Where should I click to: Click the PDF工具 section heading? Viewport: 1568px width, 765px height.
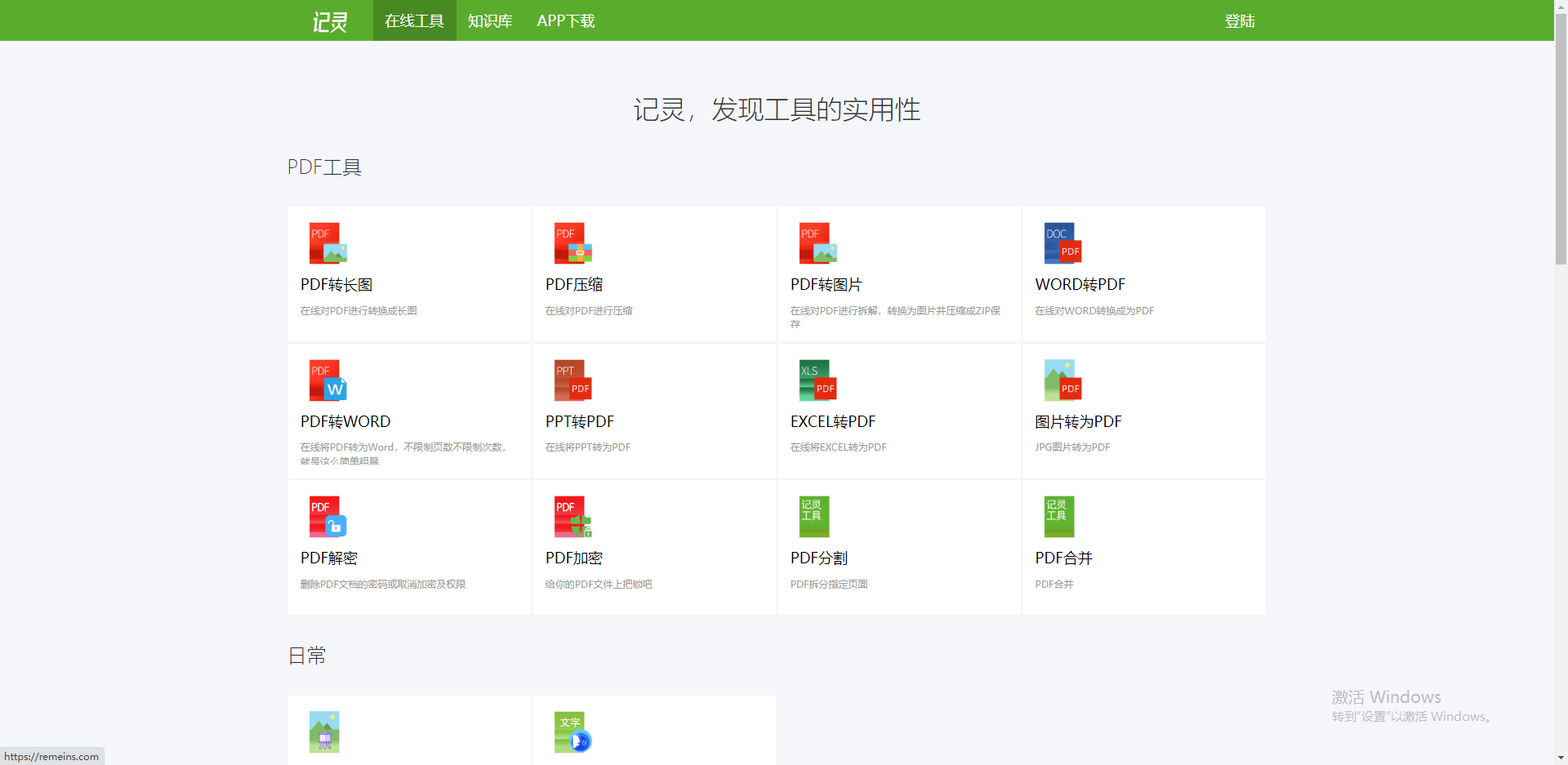[x=324, y=167]
